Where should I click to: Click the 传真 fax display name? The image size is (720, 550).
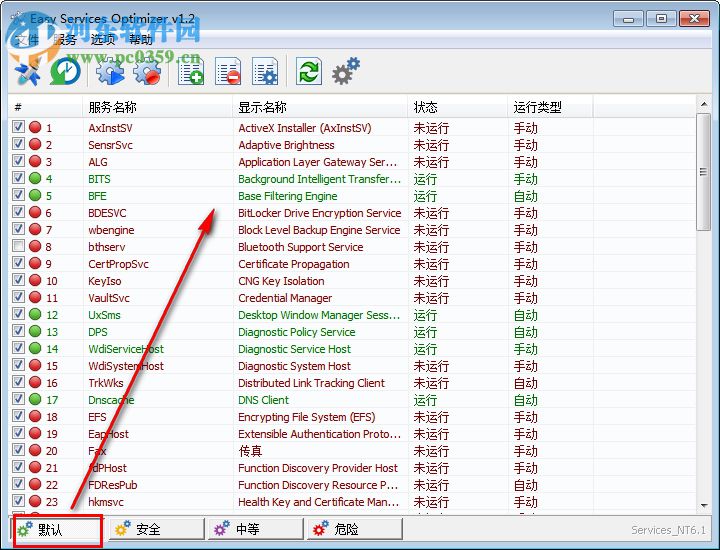click(250, 451)
